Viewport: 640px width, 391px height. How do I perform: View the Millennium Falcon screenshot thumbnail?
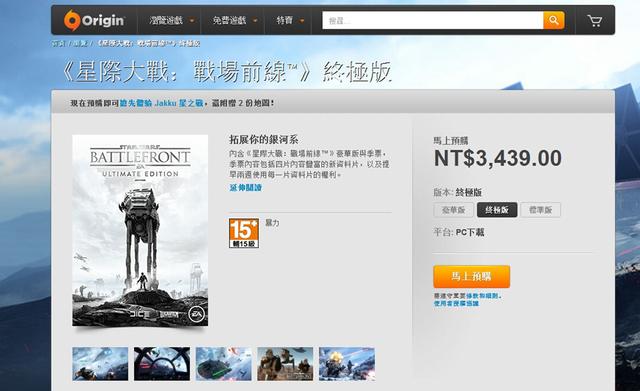[223, 364]
